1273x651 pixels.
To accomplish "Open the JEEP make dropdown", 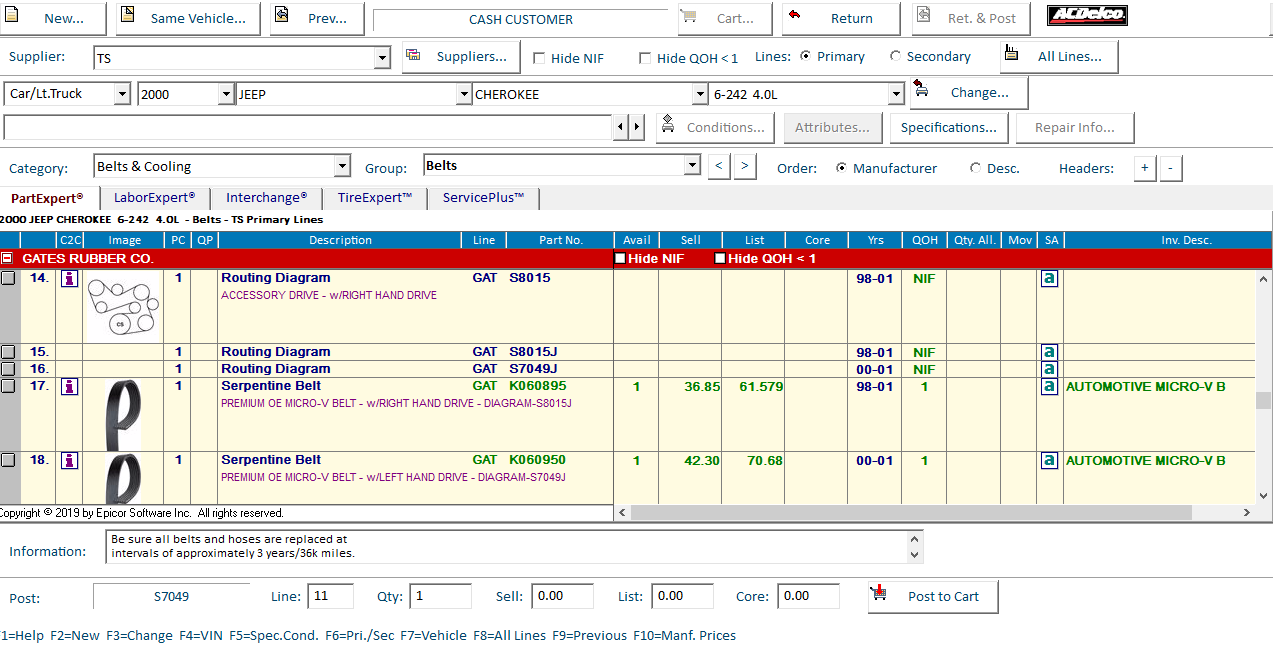I will [x=464, y=94].
